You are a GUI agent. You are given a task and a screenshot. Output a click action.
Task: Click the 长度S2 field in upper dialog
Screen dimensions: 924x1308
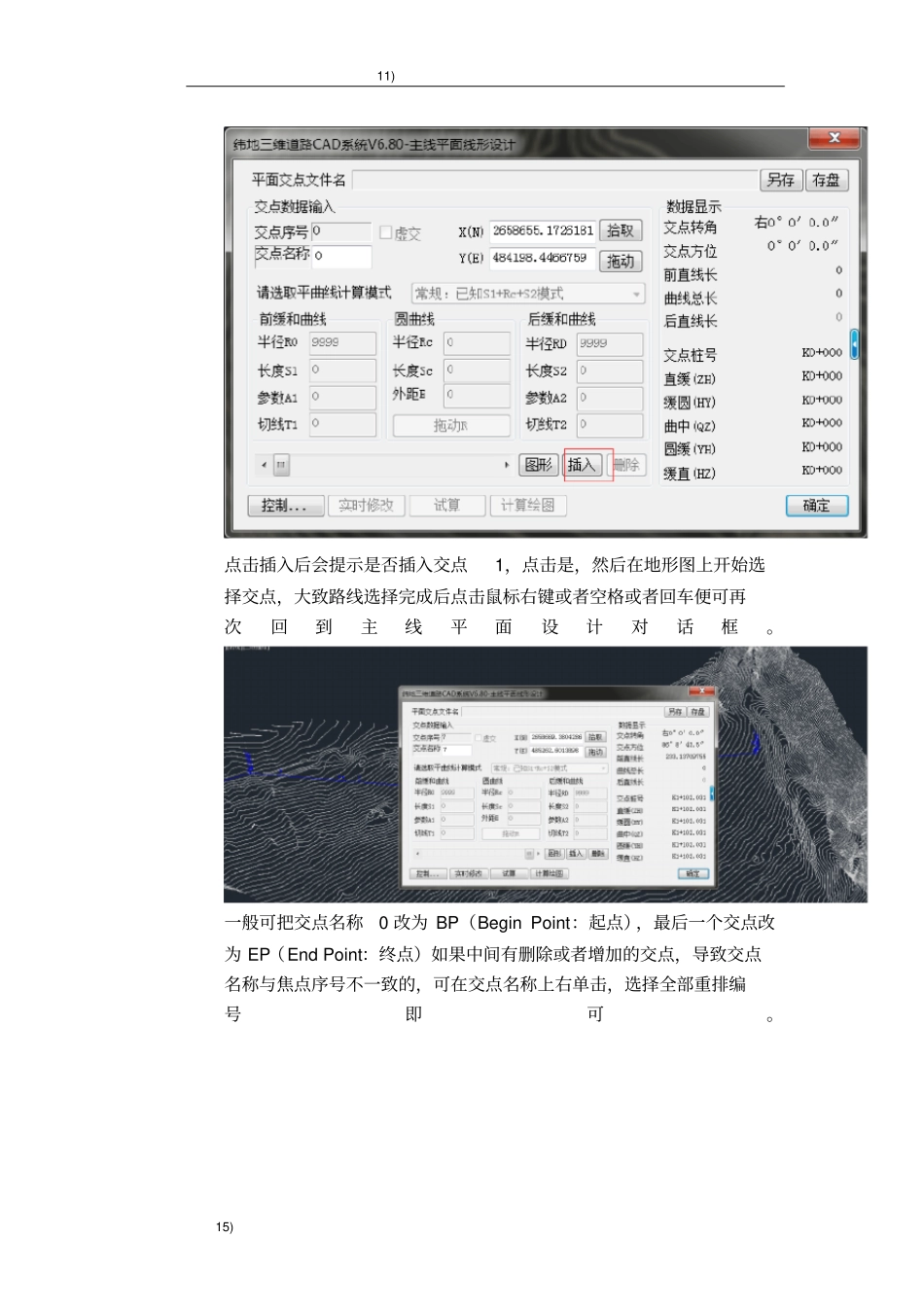(610, 371)
